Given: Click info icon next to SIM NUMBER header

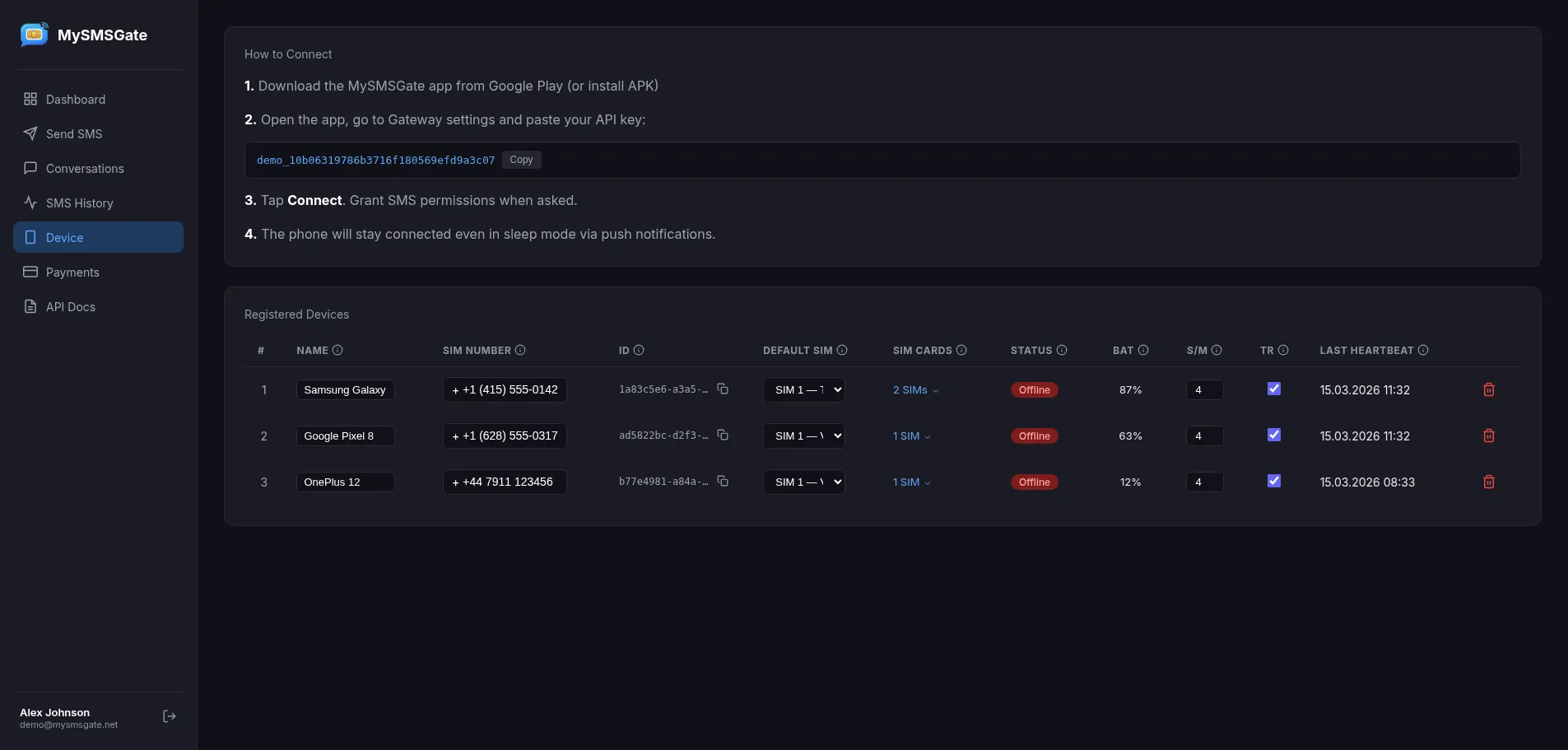Looking at the screenshot, I should click(x=520, y=350).
